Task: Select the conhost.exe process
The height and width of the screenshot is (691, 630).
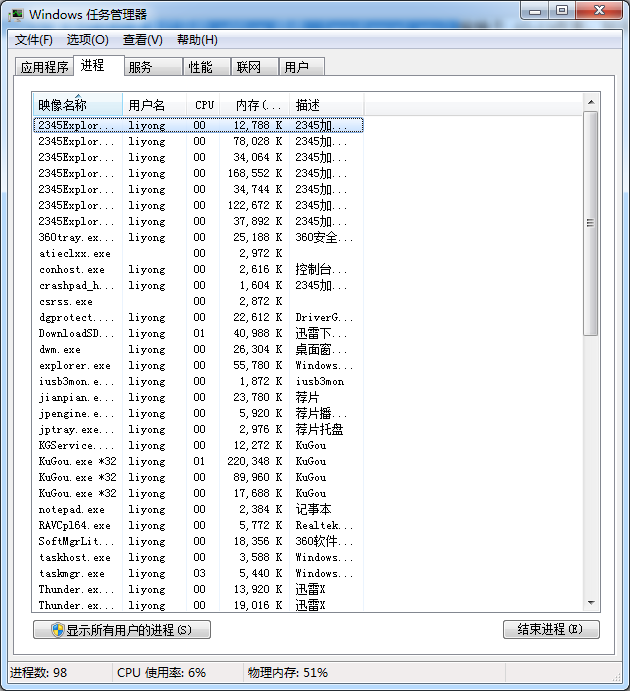Action: 198,269
